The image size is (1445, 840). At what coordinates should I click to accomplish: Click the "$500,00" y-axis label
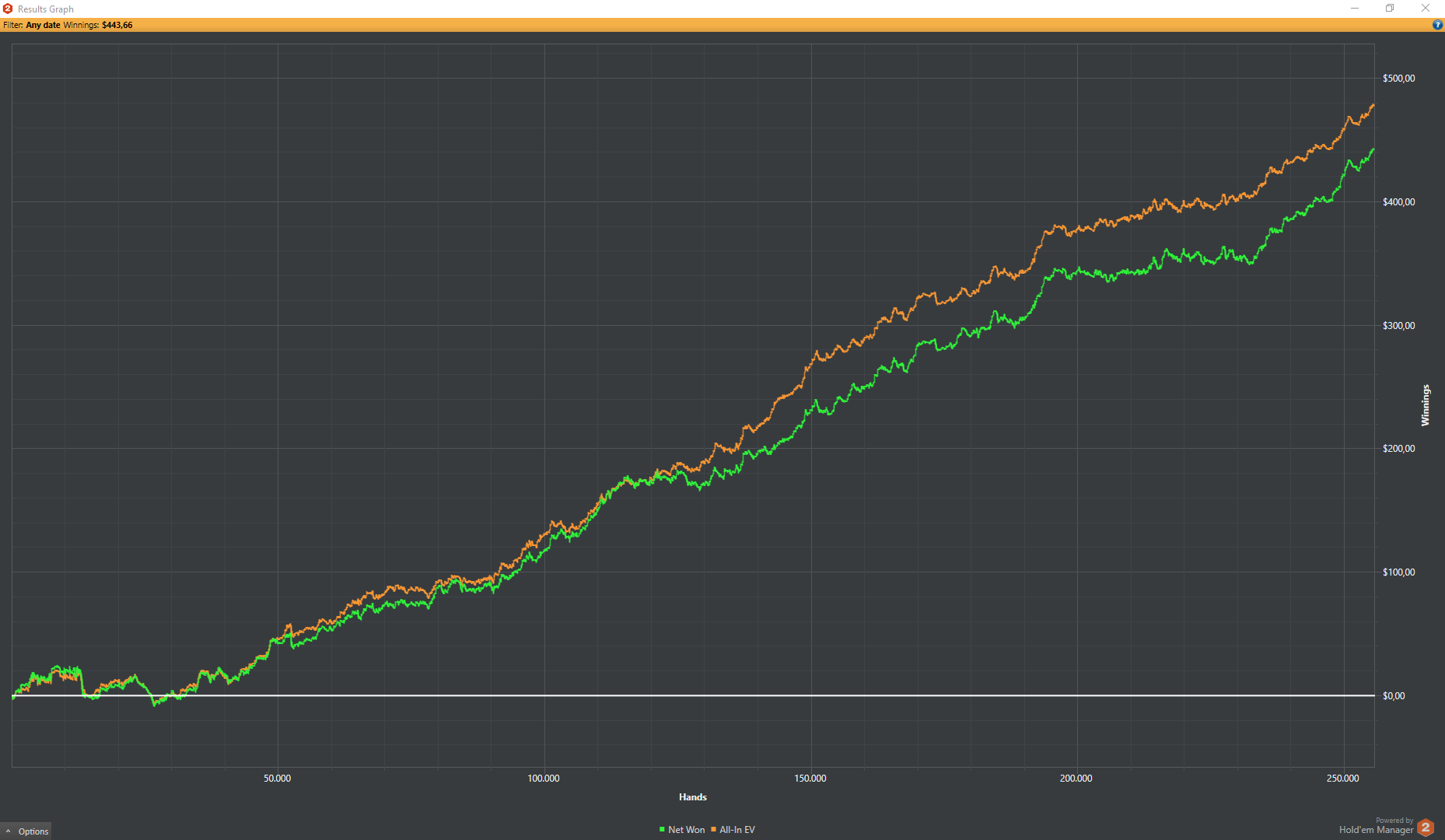point(1399,79)
